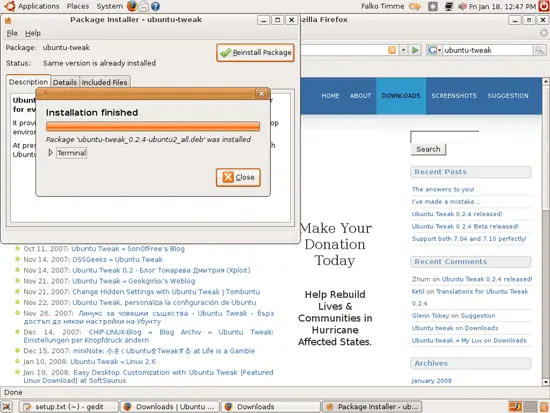This screenshot has height=413, width=550.
Task: Click the update notification star icon
Action: 433,6
